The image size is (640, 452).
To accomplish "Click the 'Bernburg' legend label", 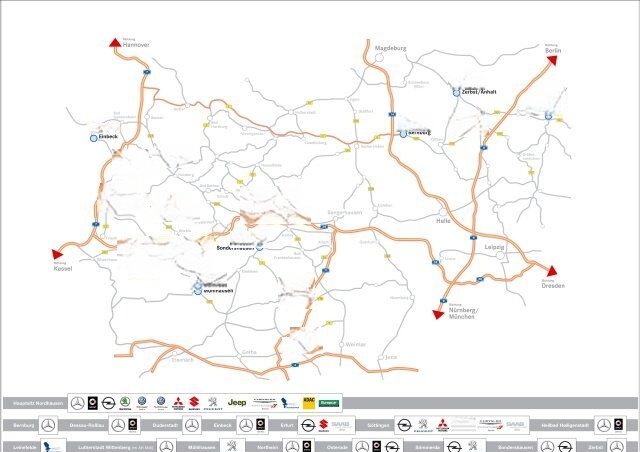I will 24,425.
